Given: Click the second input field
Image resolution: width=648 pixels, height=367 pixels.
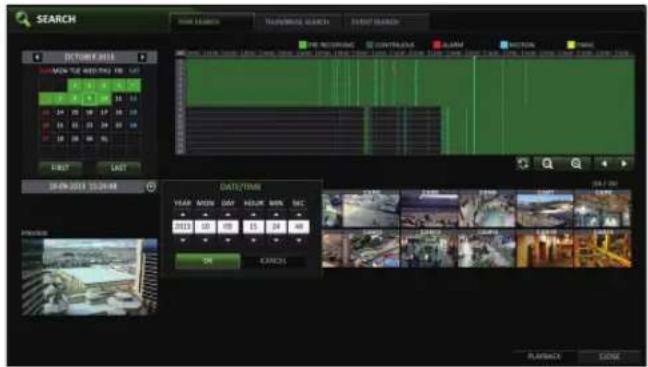Looking at the screenshot, I should [x=299, y=227].
